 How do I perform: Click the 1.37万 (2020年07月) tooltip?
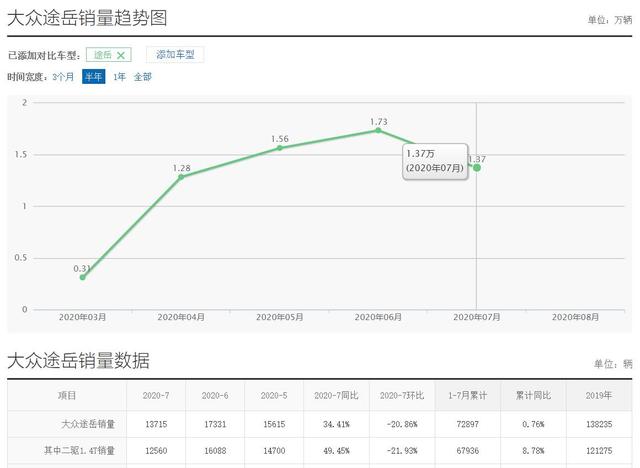435,162
